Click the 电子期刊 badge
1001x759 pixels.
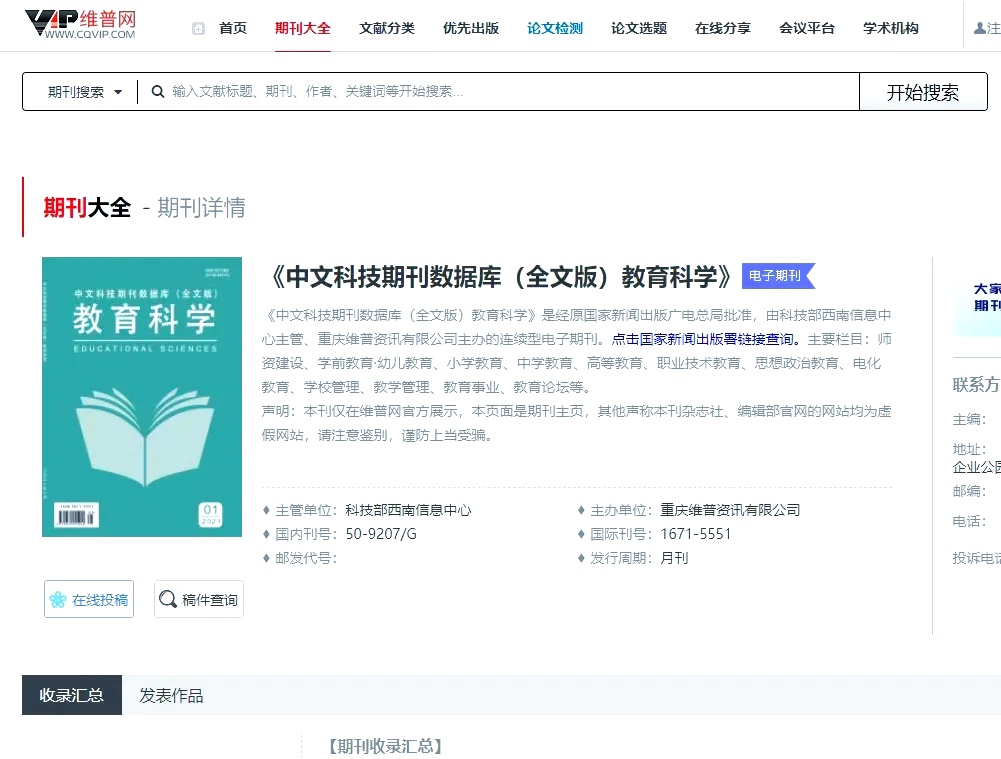point(778,276)
